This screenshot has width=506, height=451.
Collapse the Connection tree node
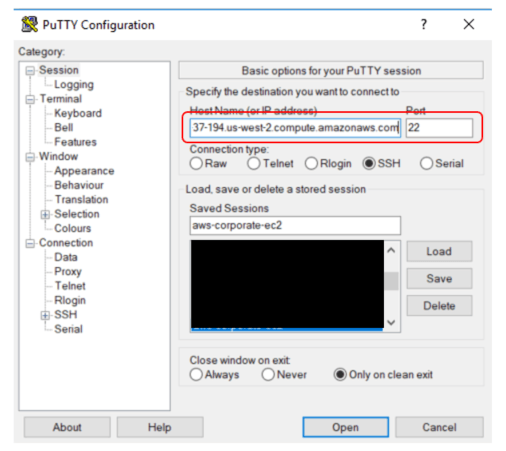point(30,243)
